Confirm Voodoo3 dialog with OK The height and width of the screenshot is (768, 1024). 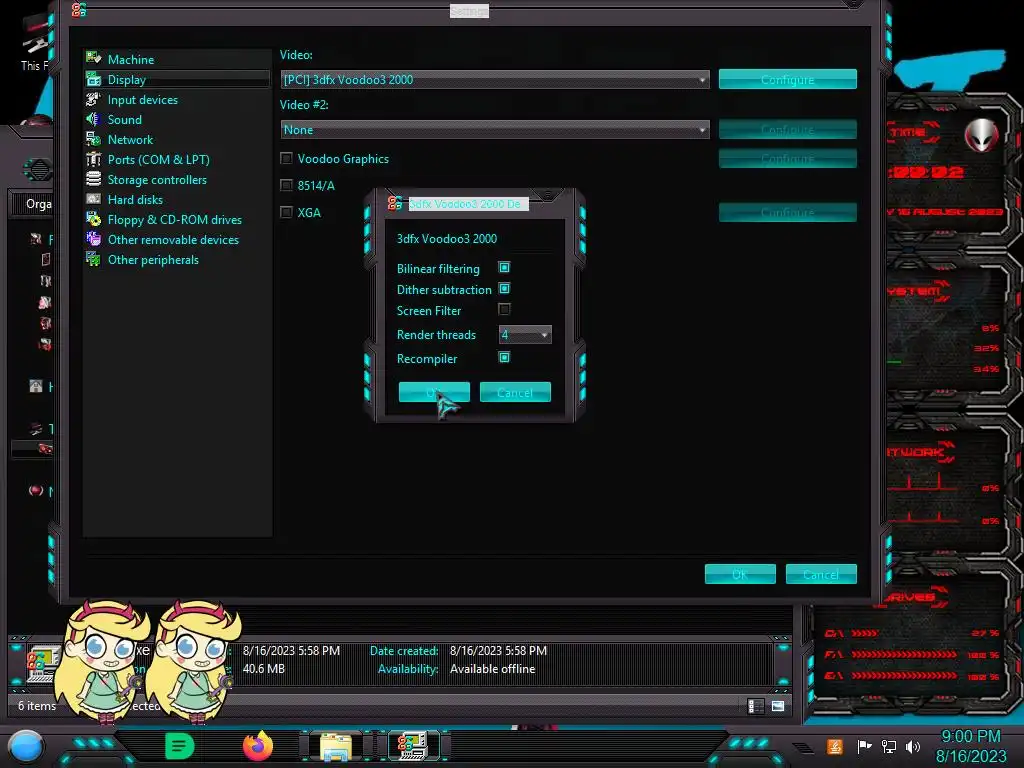click(434, 392)
